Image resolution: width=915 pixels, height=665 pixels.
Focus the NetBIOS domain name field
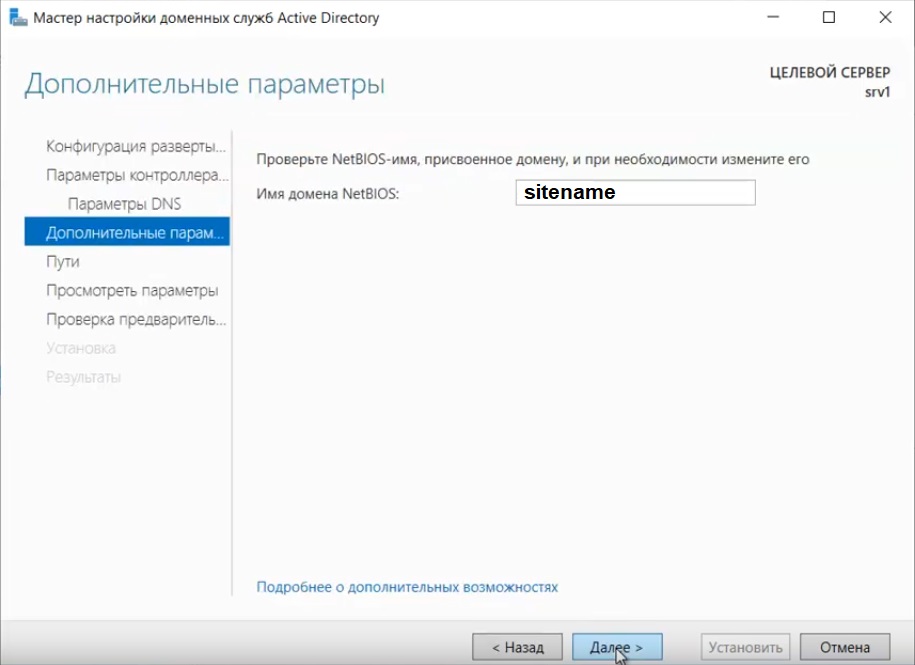pos(635,193)
